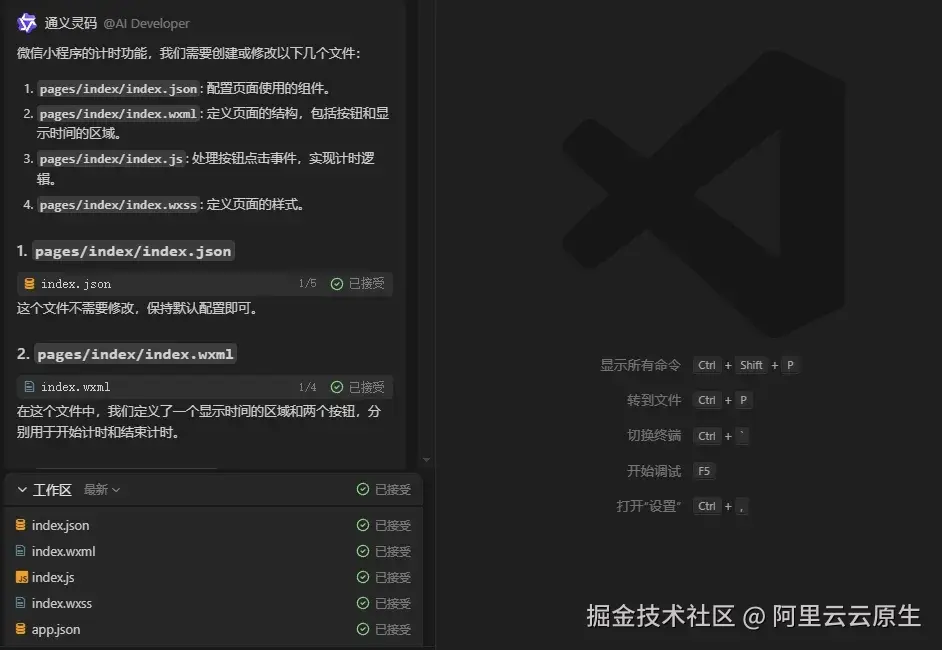This screenshot has height=650, width=942.
Task: Click the index.wxss document icon
Action: pyautogui.click(x=22, y=603)
